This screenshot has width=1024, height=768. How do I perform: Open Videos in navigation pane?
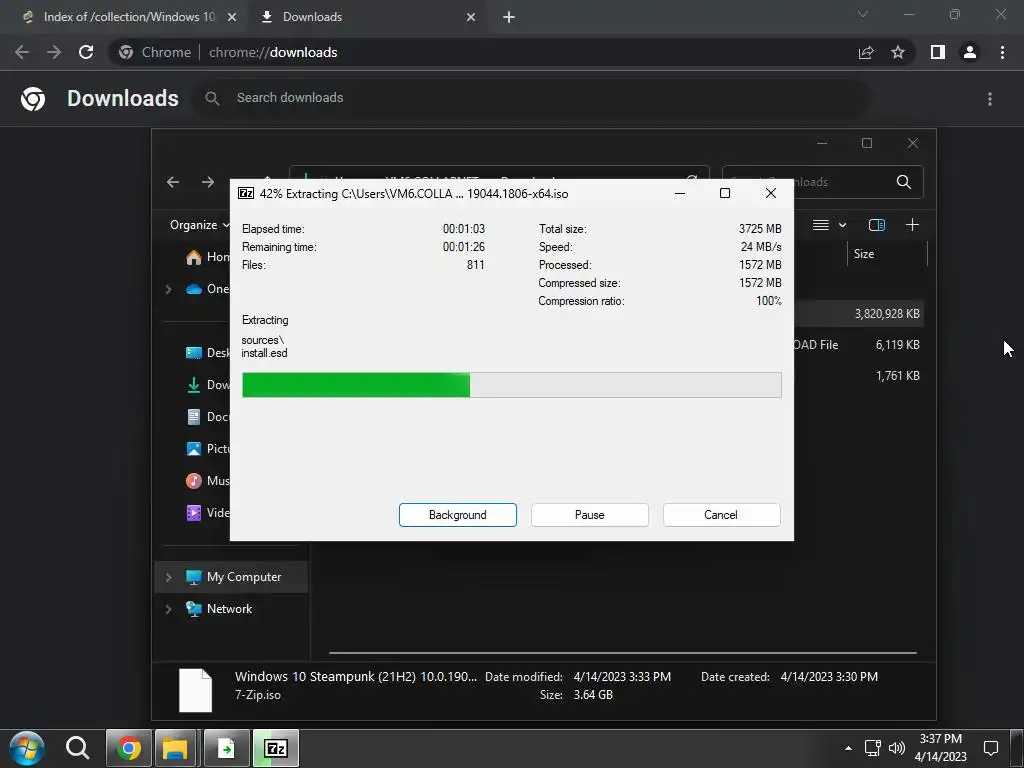click(x=207, y=513)
